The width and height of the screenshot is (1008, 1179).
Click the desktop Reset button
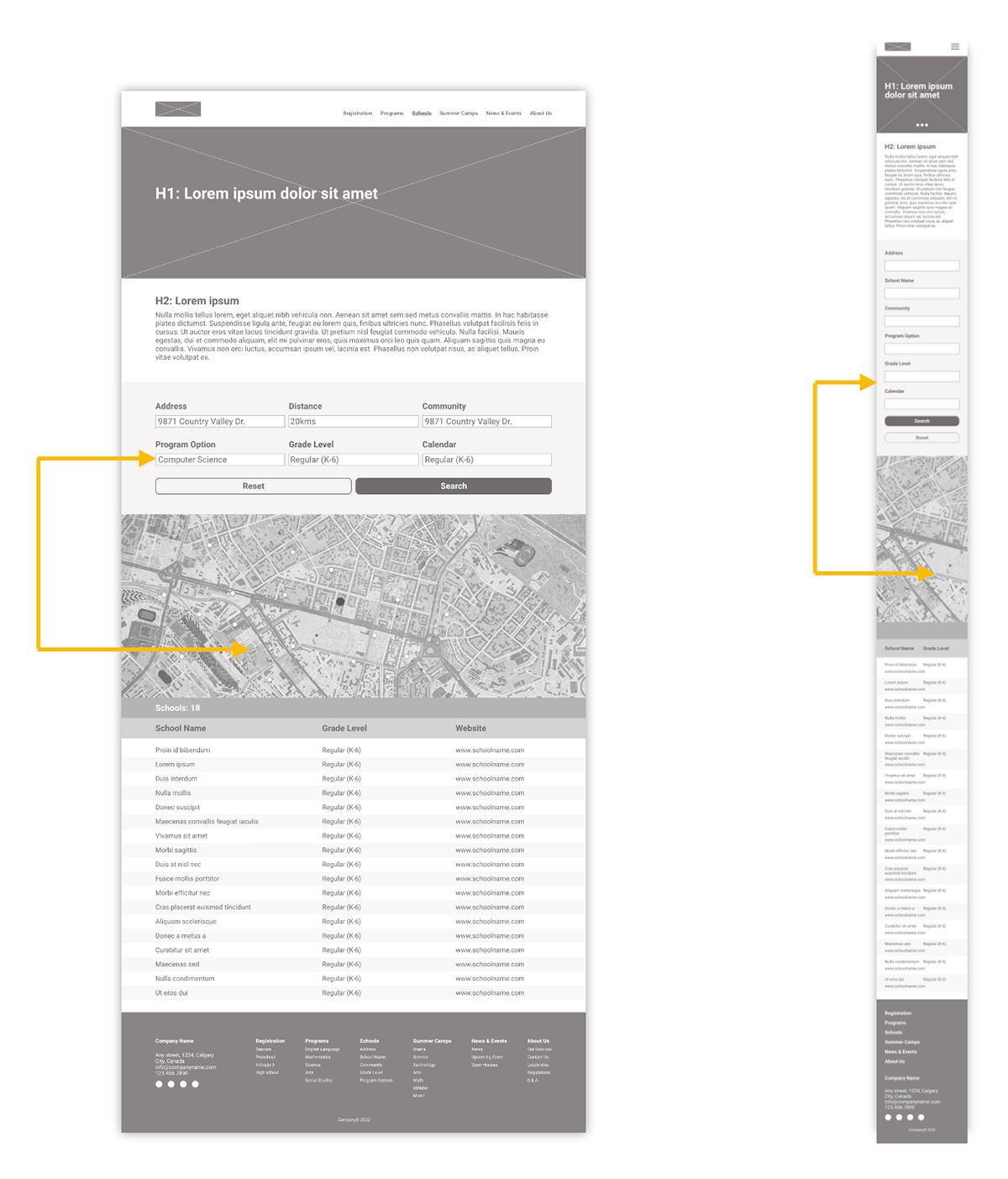[x=253, y=486]
